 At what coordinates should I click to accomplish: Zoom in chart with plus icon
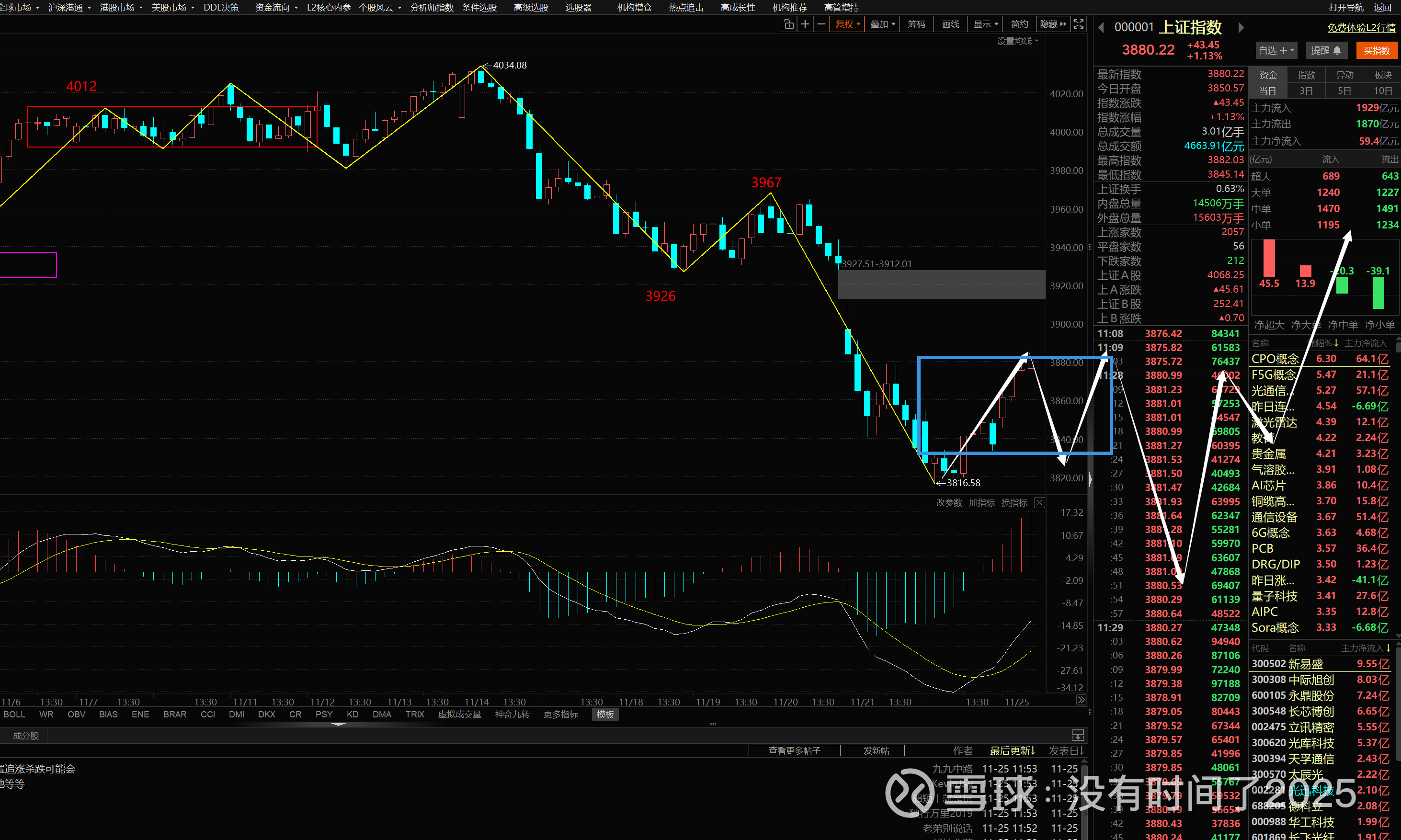coord(805,24)
